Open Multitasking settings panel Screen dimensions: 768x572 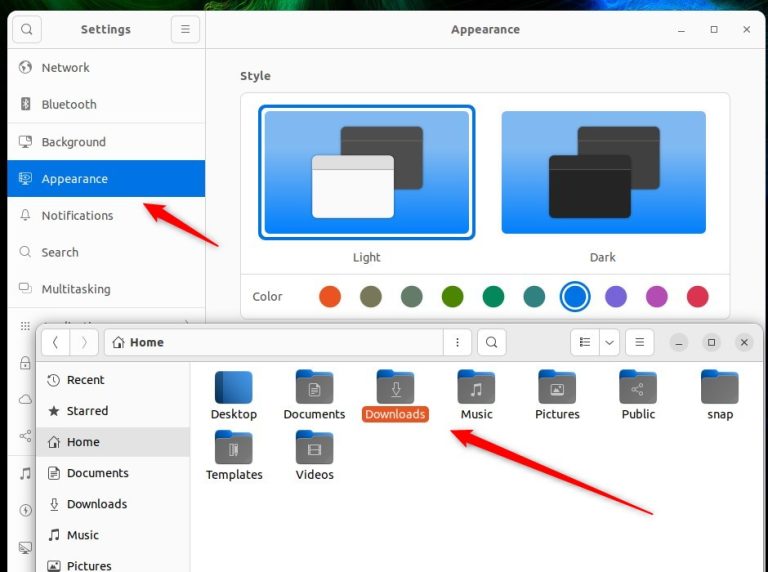(x=106, y=289)
